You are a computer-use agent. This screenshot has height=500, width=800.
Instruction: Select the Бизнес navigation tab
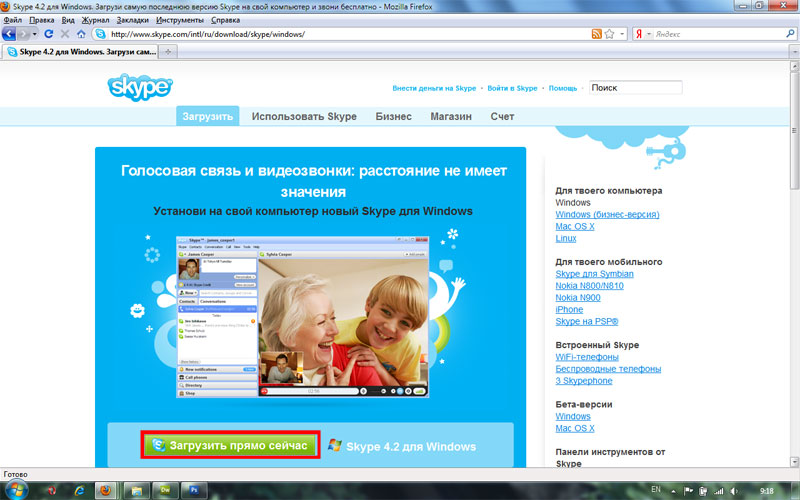pos(393,116)
